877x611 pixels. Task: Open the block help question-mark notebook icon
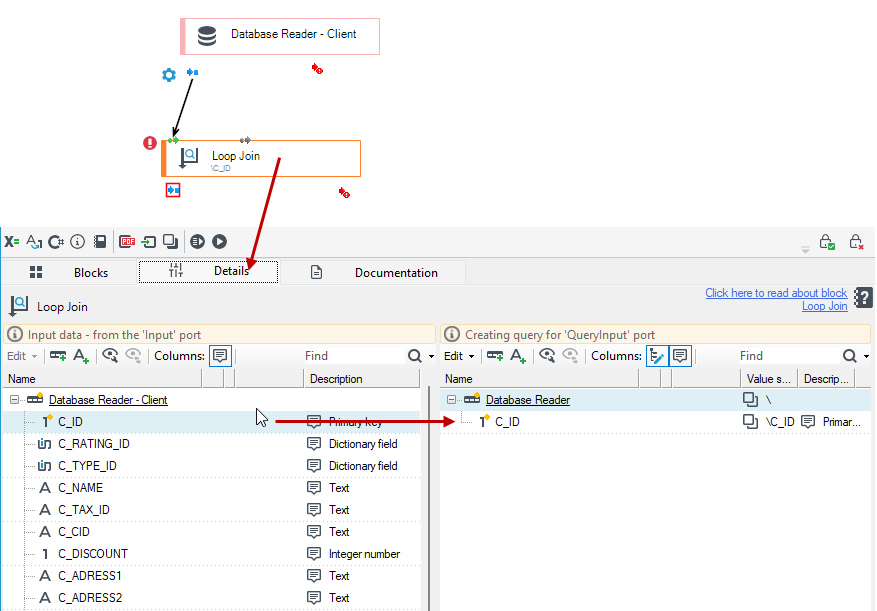pos(863,298)
